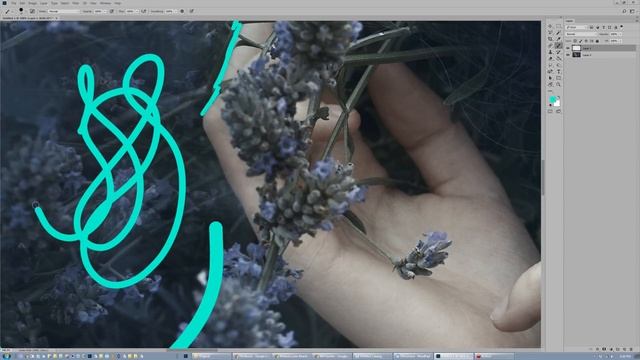
Task: Toggle the layer filtering switch in Layers panel
Action: pyautogui.click(x=621, y=27)
